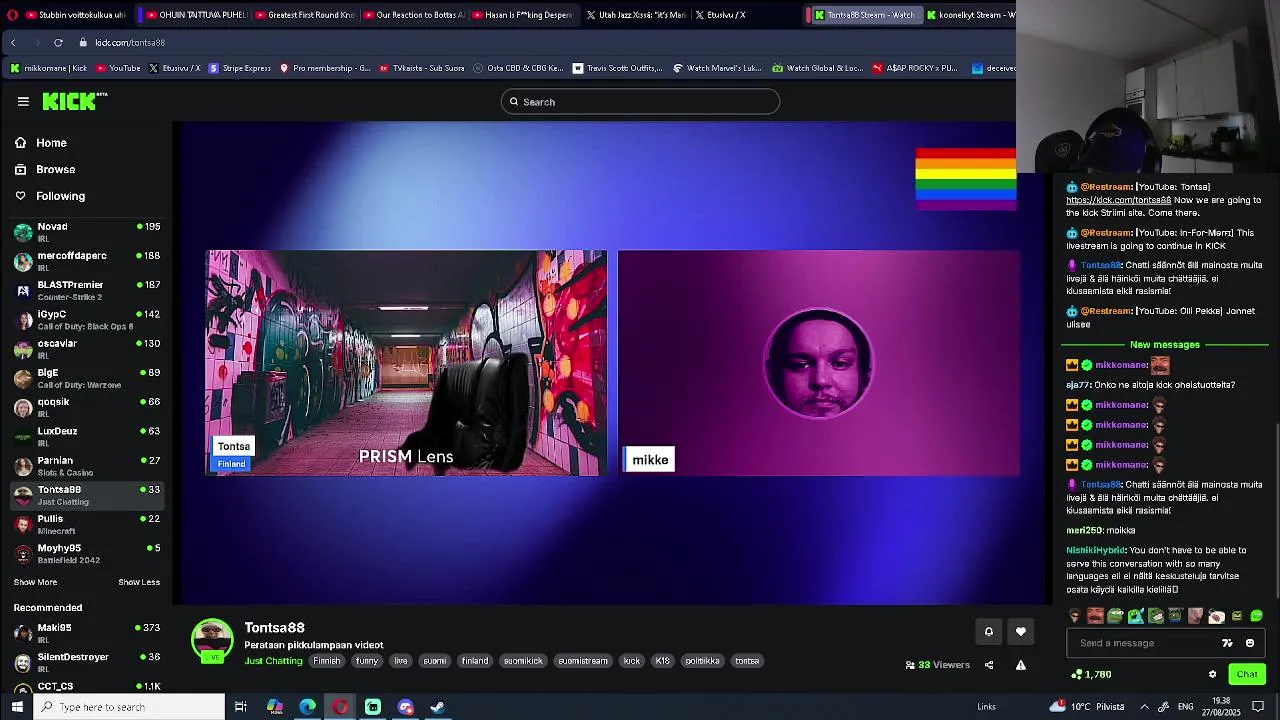Open the Kick hamburger sidebar menu
Screen dimensions: 1280x720
(x=23, y=101)
